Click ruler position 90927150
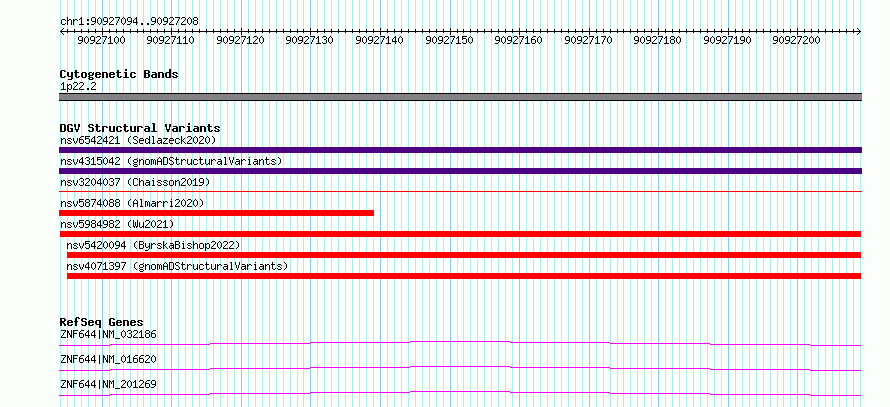 click(x=449, y=40)
